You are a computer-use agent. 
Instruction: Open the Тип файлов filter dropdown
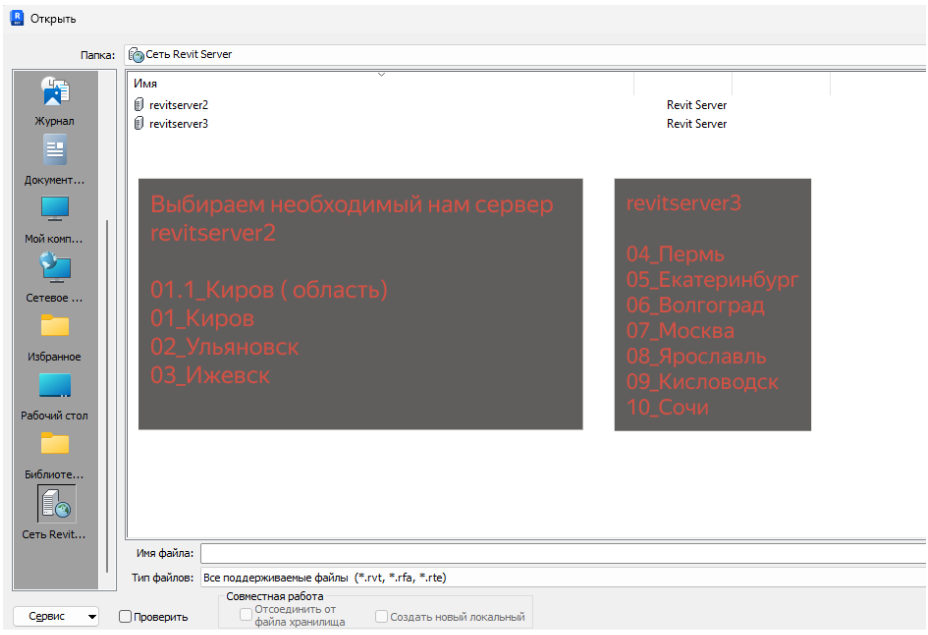[563, 577]
